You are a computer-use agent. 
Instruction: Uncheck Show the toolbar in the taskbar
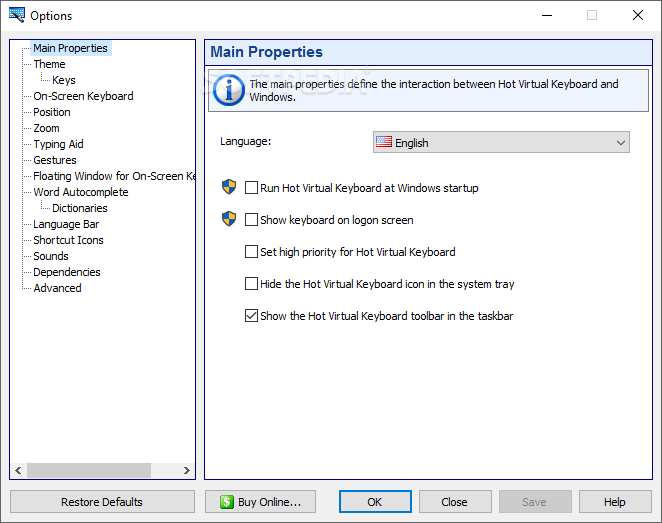tap(251, 316)
